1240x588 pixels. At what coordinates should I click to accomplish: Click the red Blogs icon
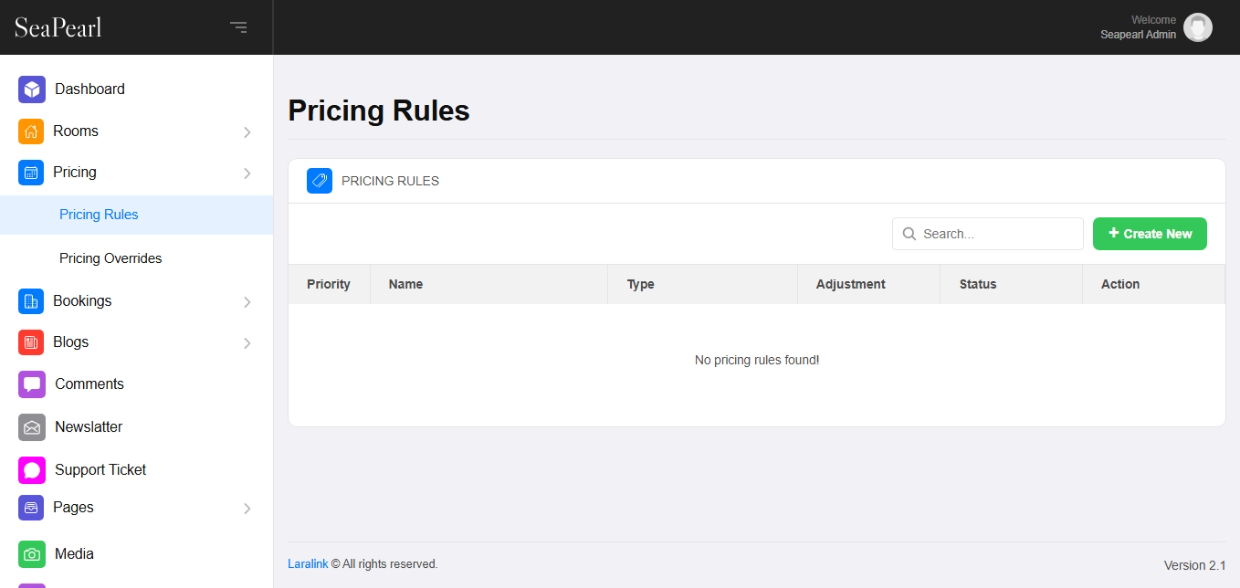coord(31,342)
